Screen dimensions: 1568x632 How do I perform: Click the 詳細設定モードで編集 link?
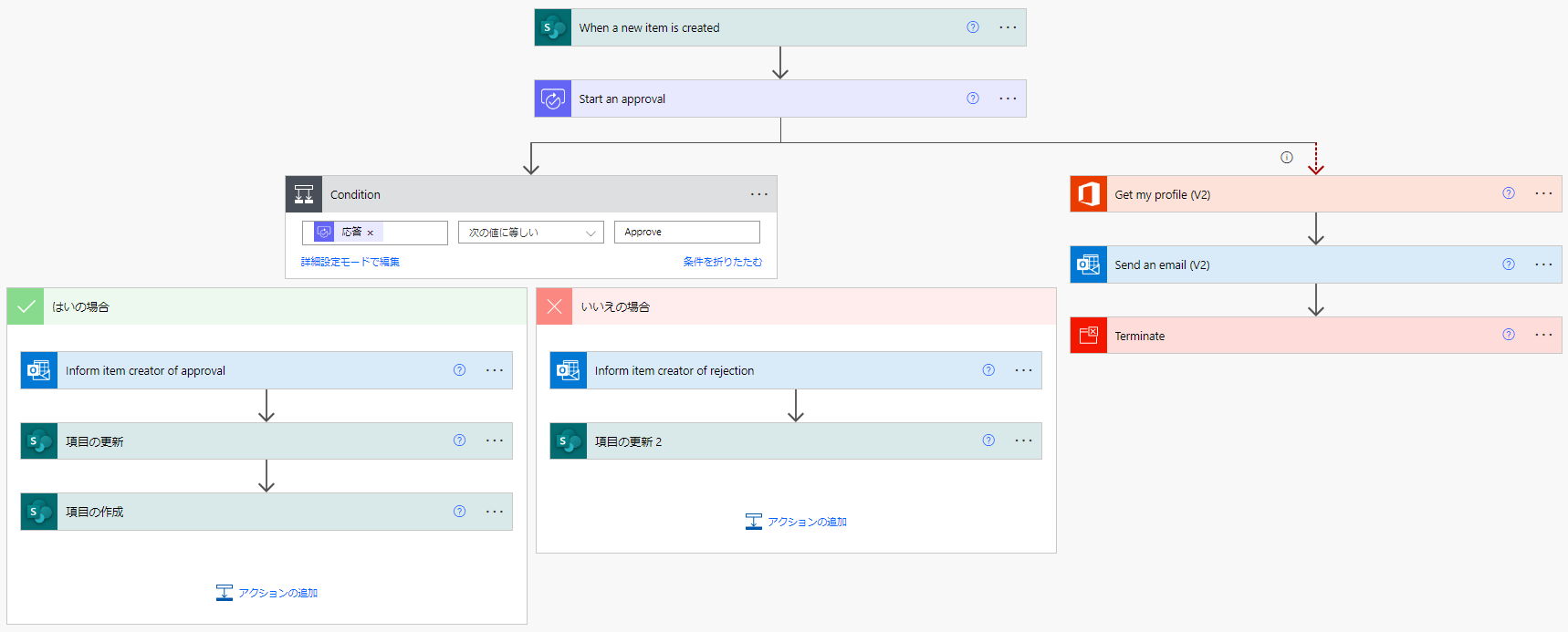click(x=350, y=262)
